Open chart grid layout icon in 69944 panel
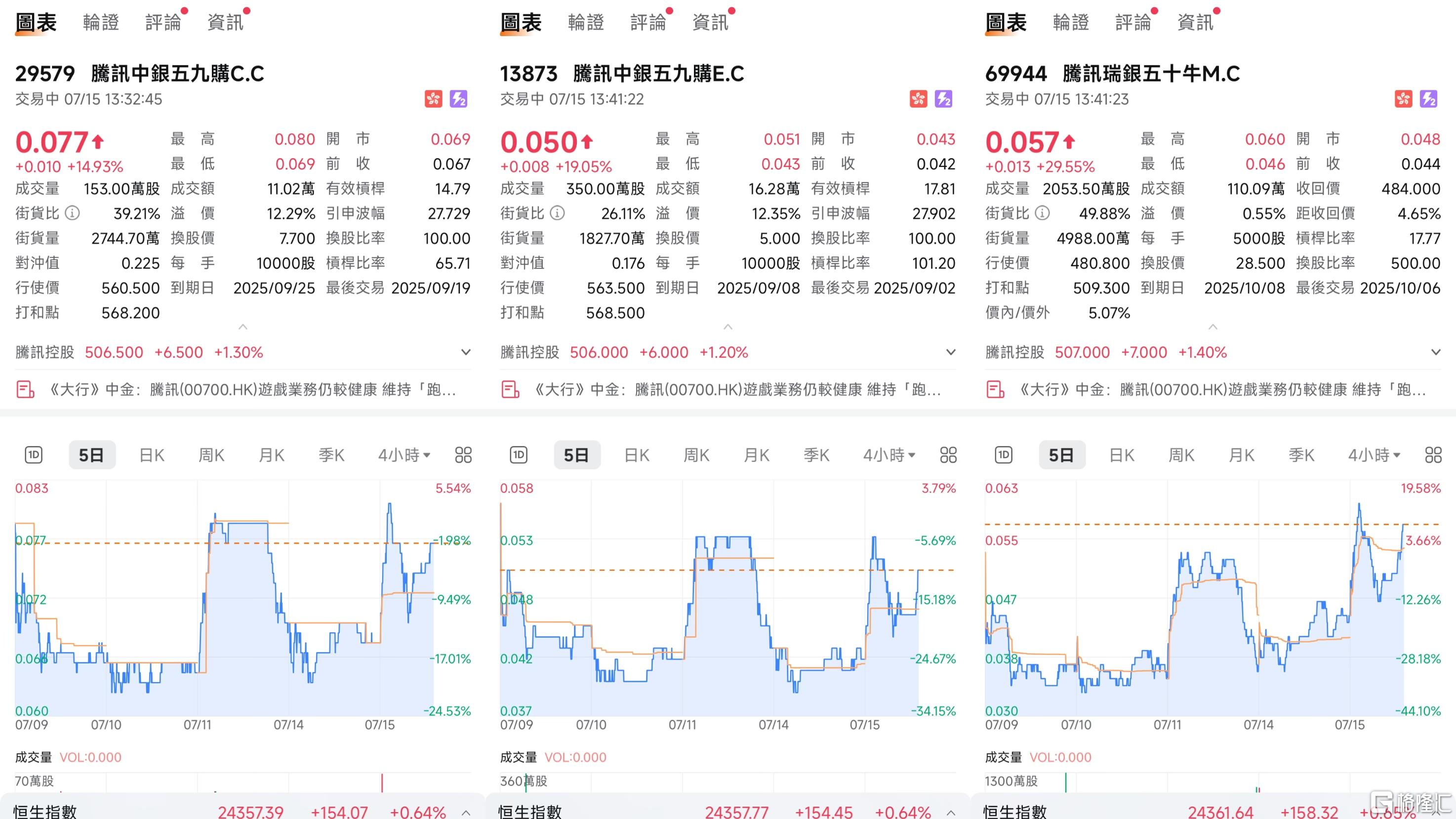 [1433, 455]
